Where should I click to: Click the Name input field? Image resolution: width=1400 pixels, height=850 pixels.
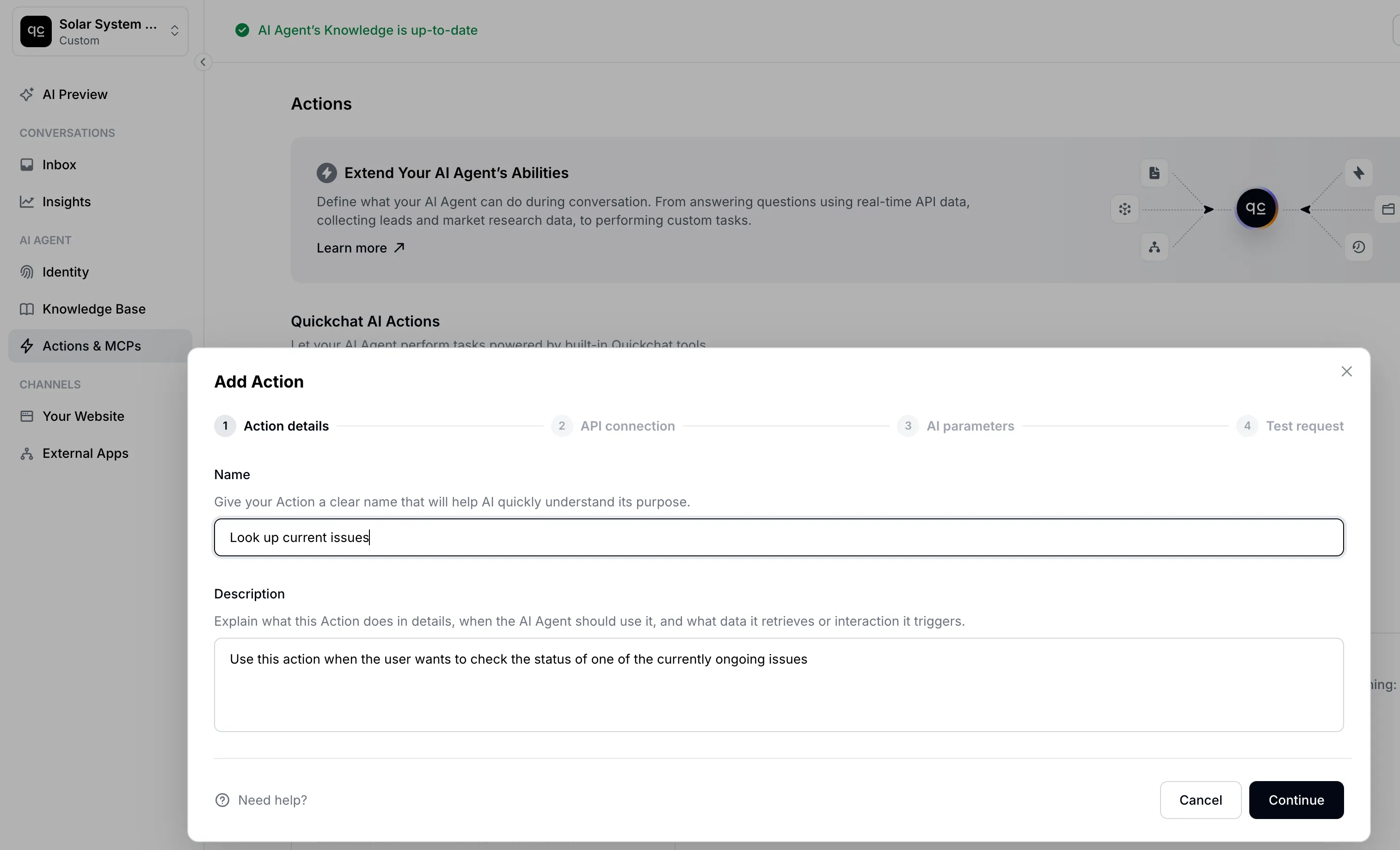[779, 537]
